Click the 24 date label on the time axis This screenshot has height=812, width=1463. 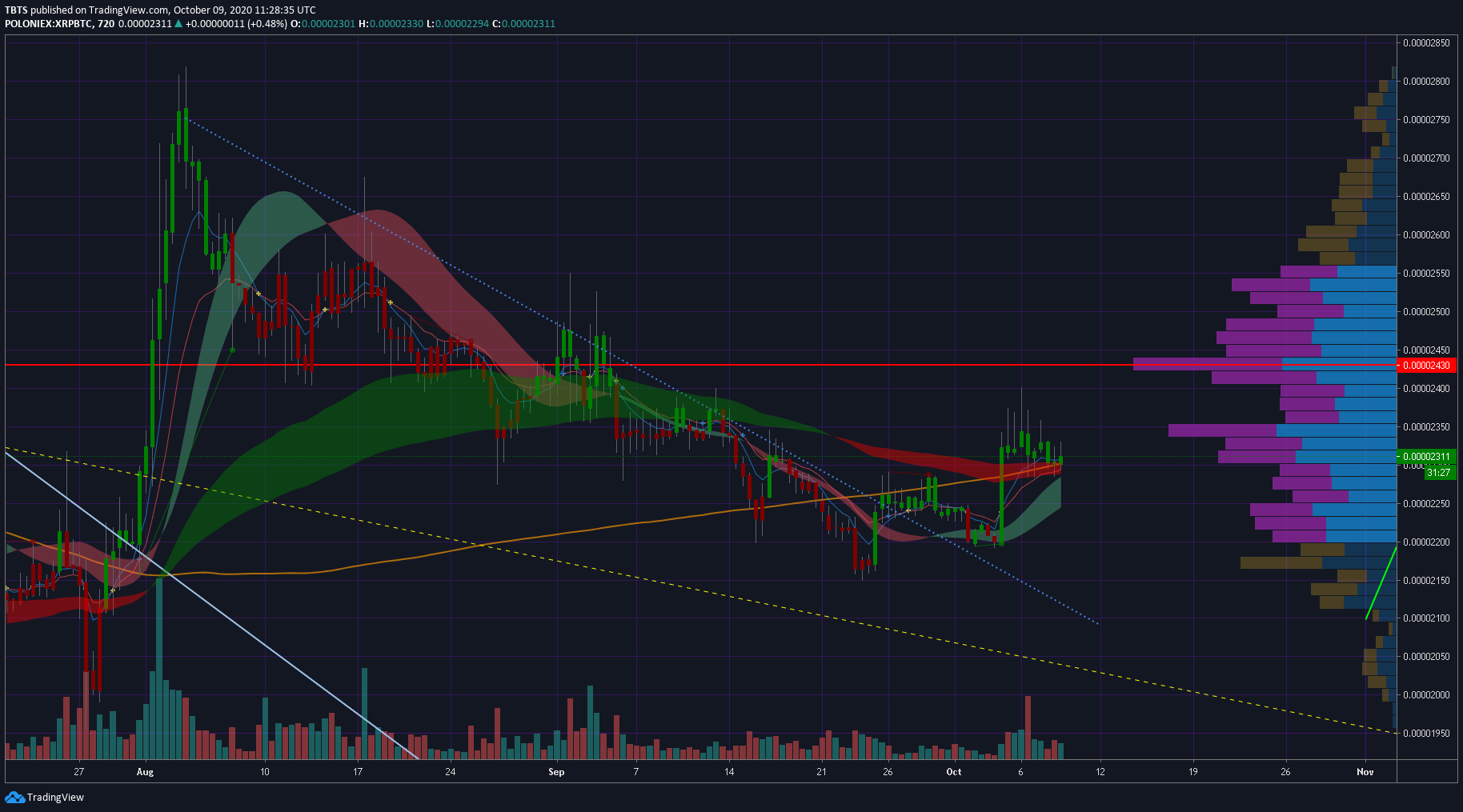click(451, 772)
